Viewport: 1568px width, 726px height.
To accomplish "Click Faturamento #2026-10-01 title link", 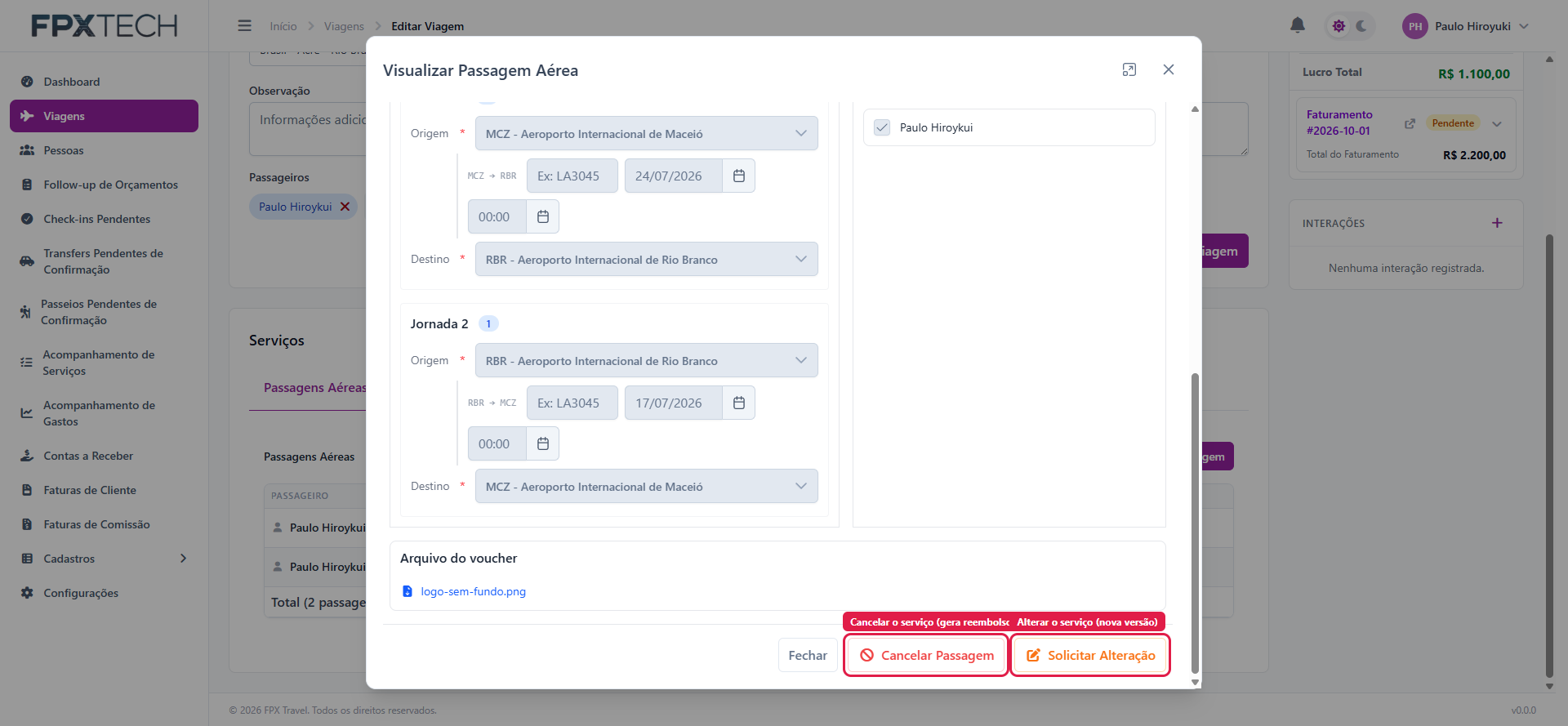I will 1339,122.
